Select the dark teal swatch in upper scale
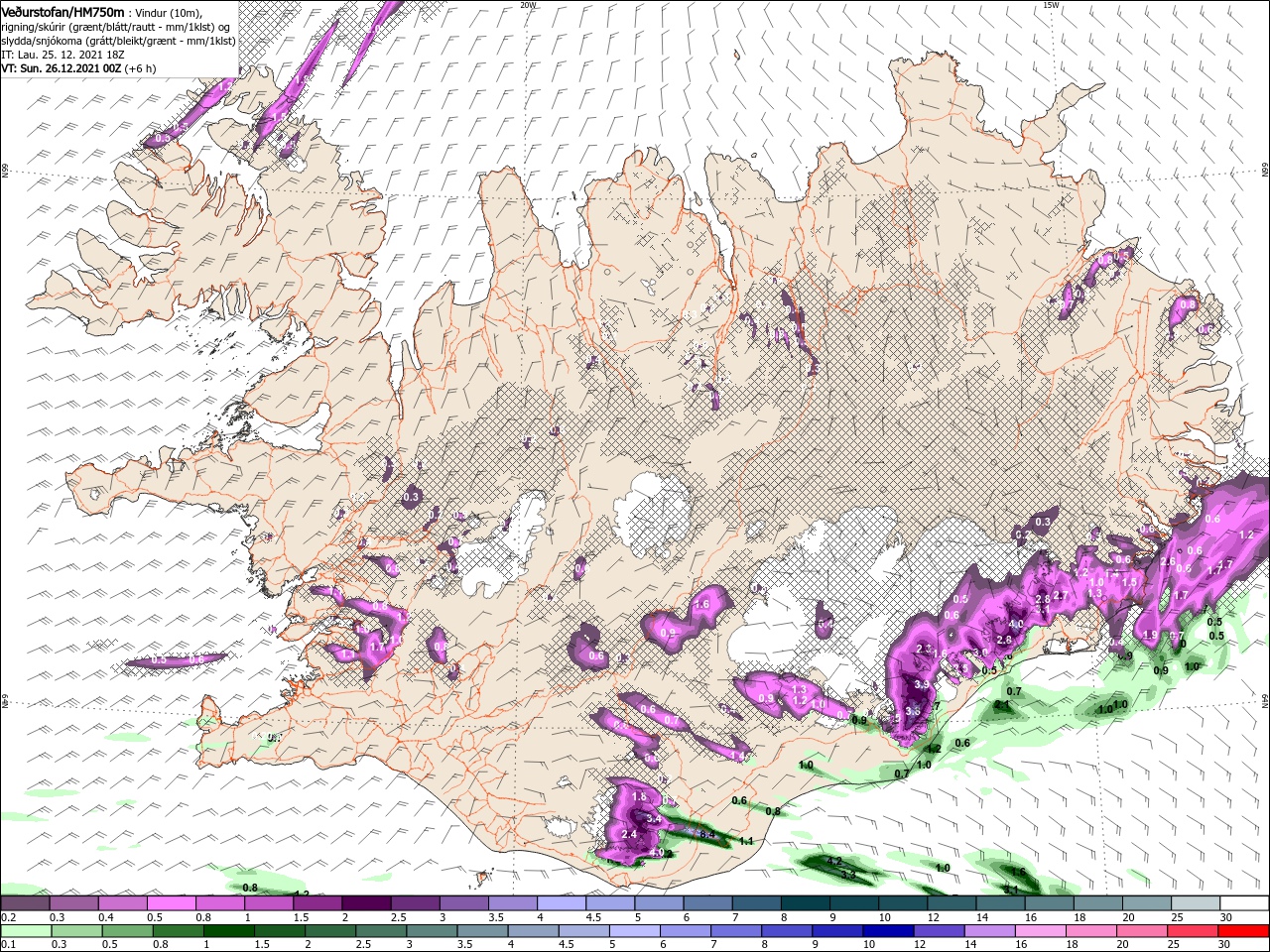 coord(806,903)
